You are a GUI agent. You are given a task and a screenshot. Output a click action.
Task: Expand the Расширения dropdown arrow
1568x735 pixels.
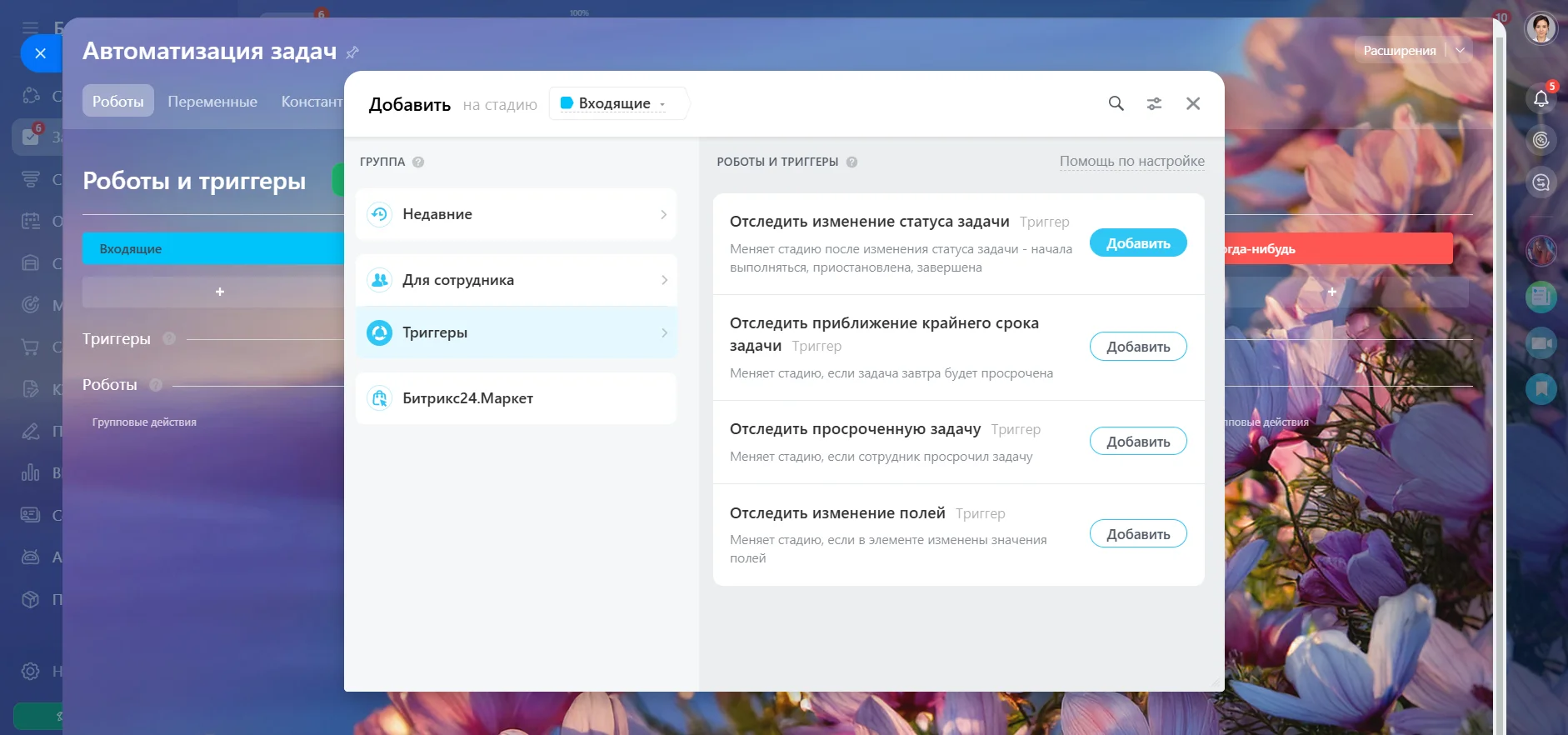pyautogui.click(x=1460, y=50)
